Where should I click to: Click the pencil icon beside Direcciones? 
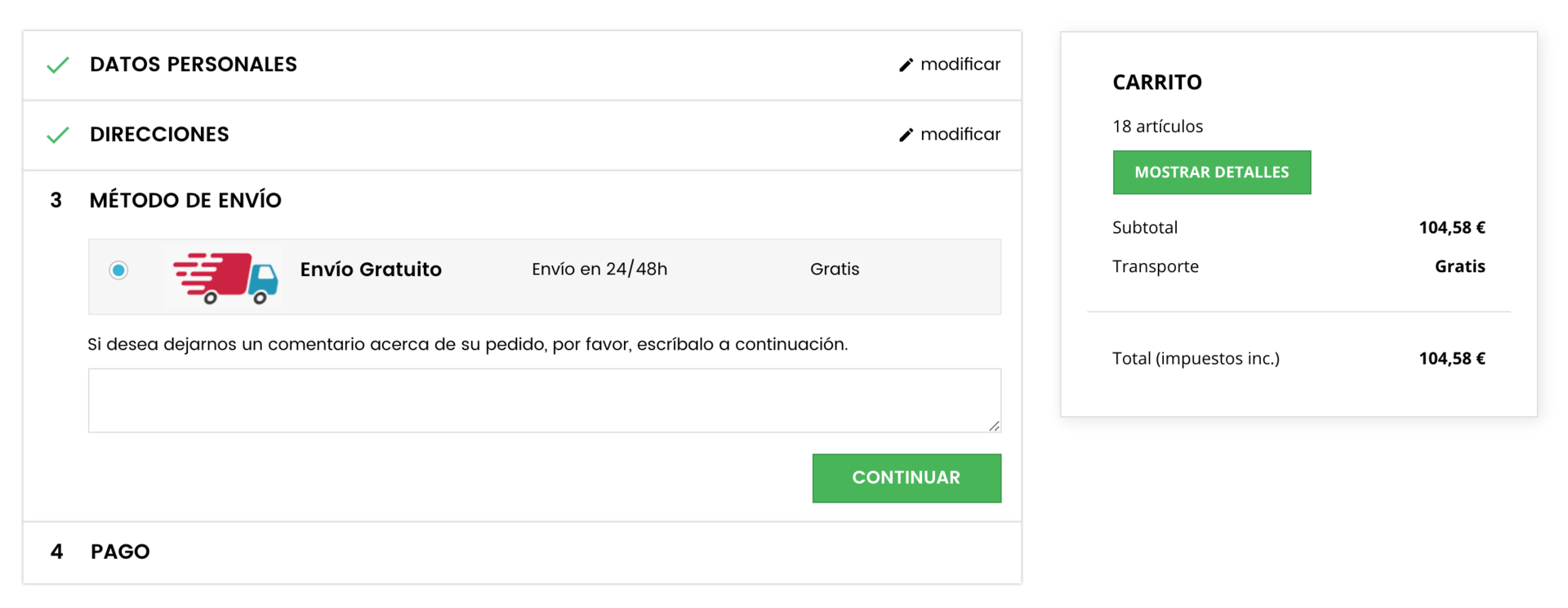point(906,135)
